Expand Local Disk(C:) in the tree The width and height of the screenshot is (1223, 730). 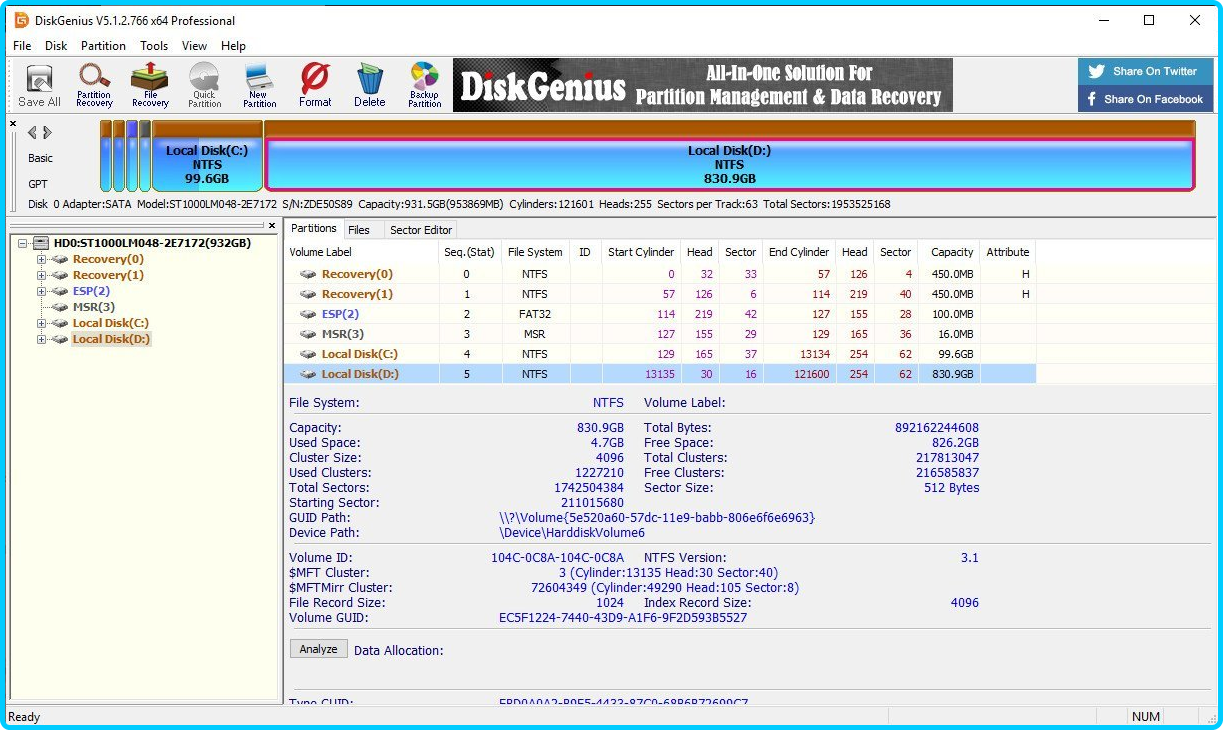[41, 323]
